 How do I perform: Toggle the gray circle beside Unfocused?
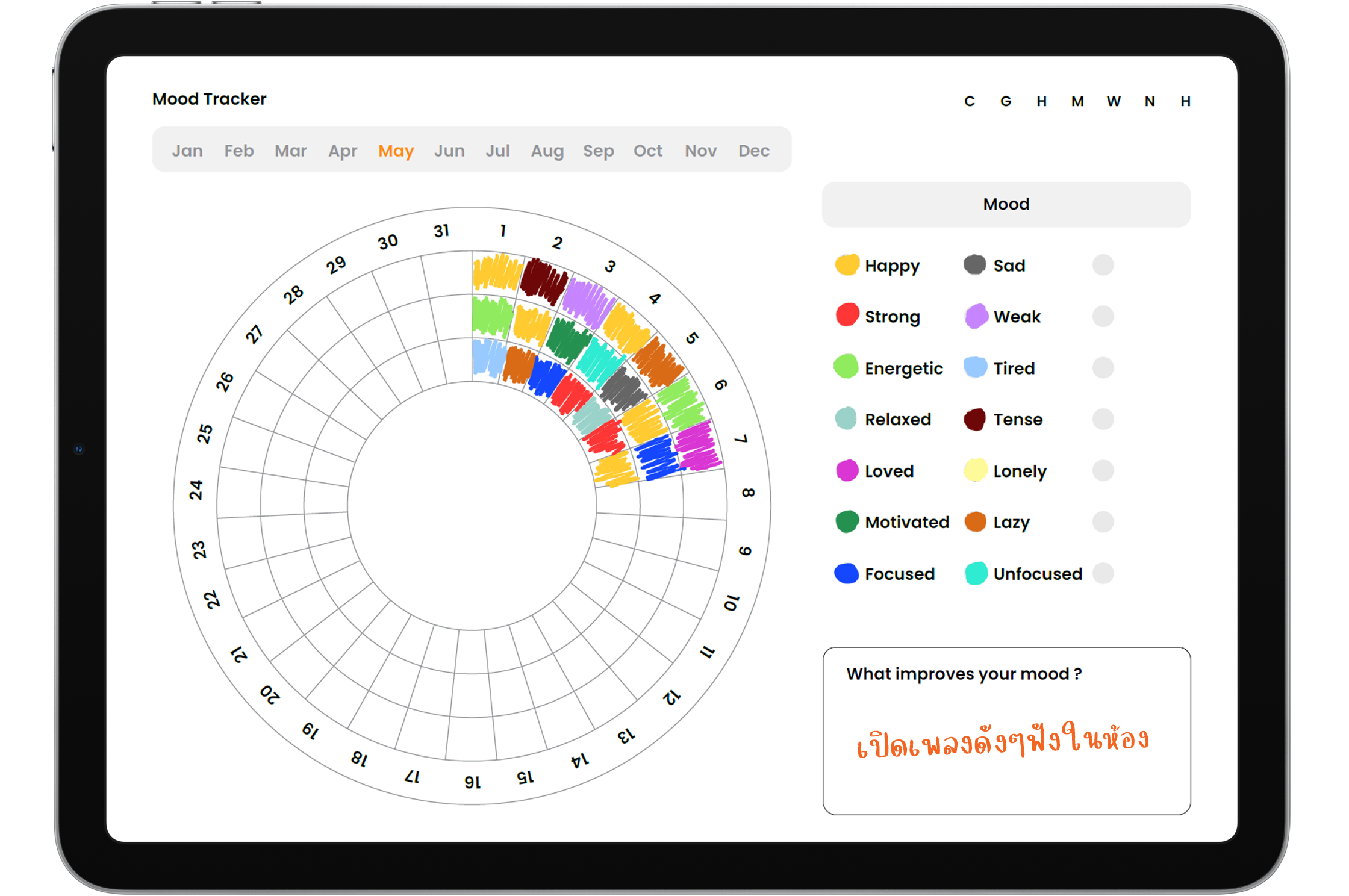pyautogui.click(x=1103, y=573)
